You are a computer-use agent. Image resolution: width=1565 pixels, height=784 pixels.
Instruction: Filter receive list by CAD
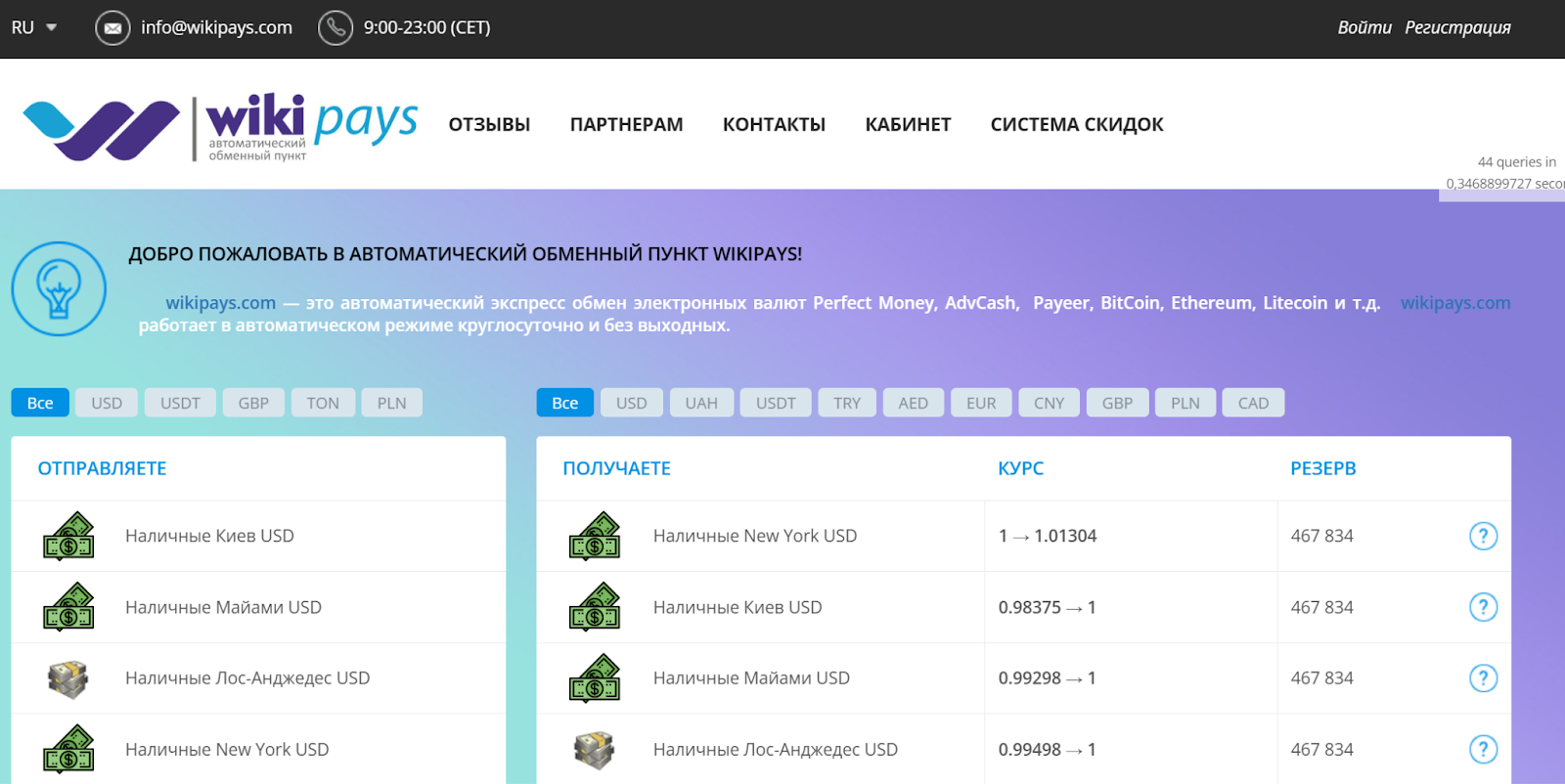pyautogui.click(x=1253, y=403)
